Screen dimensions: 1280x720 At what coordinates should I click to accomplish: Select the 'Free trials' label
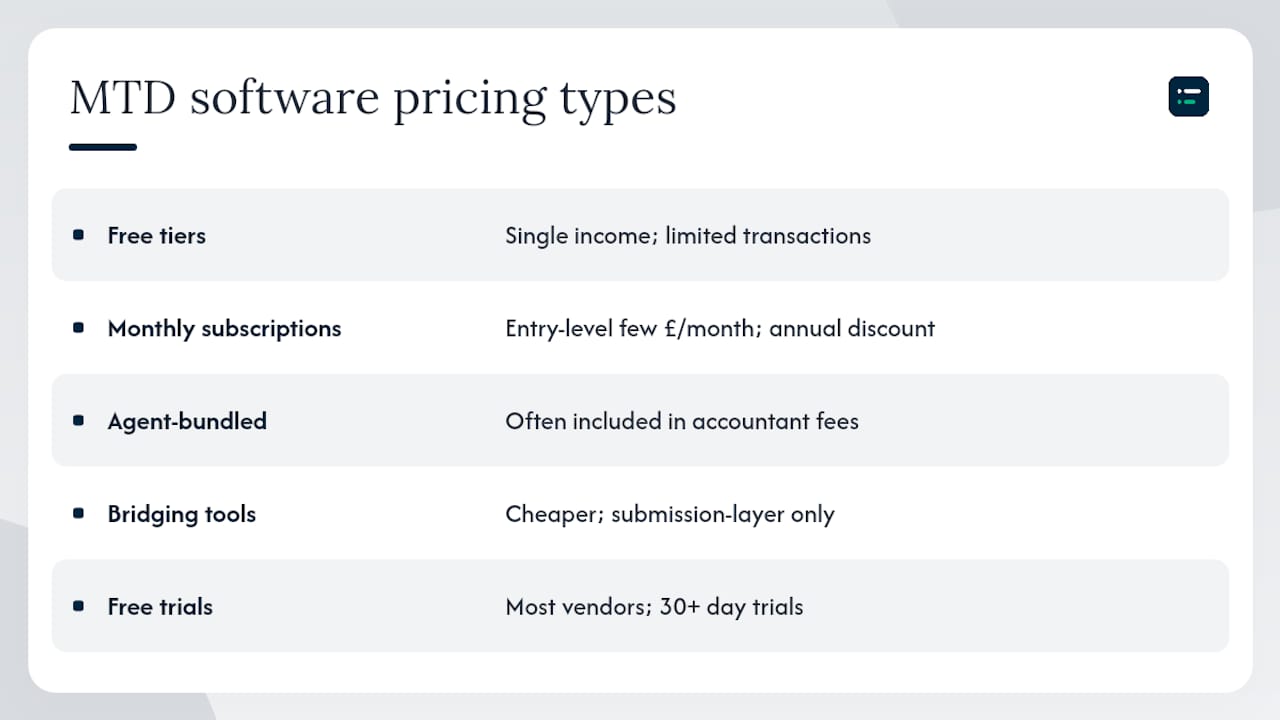pos(160,607)
